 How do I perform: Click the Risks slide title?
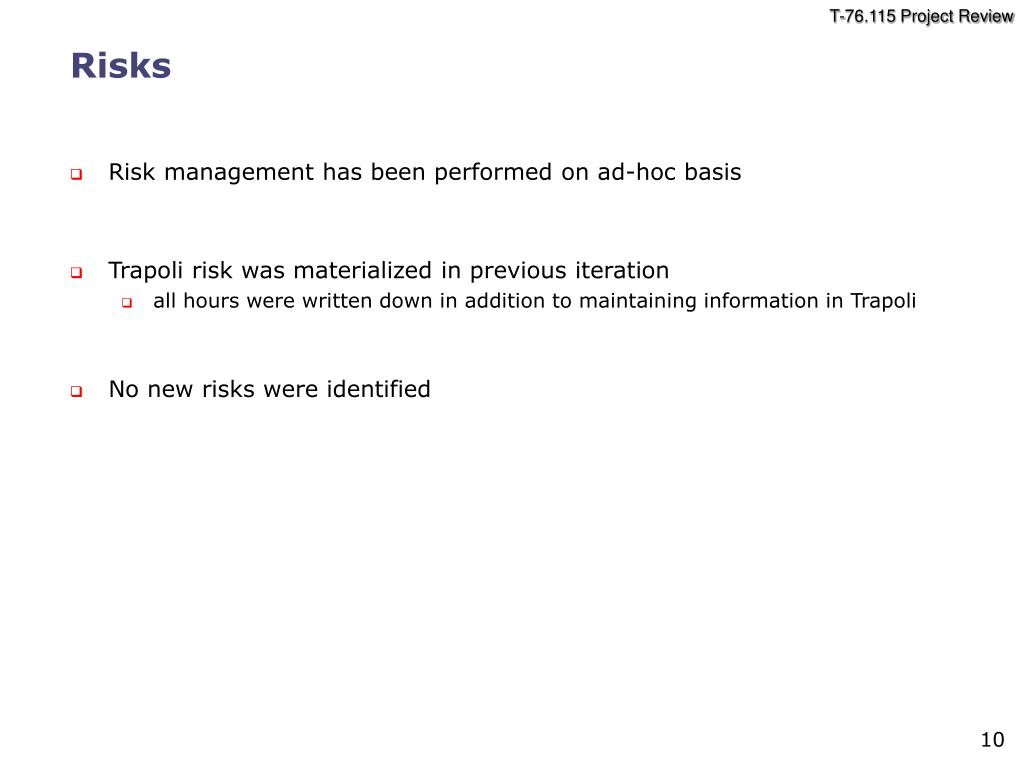click(121, 66)
